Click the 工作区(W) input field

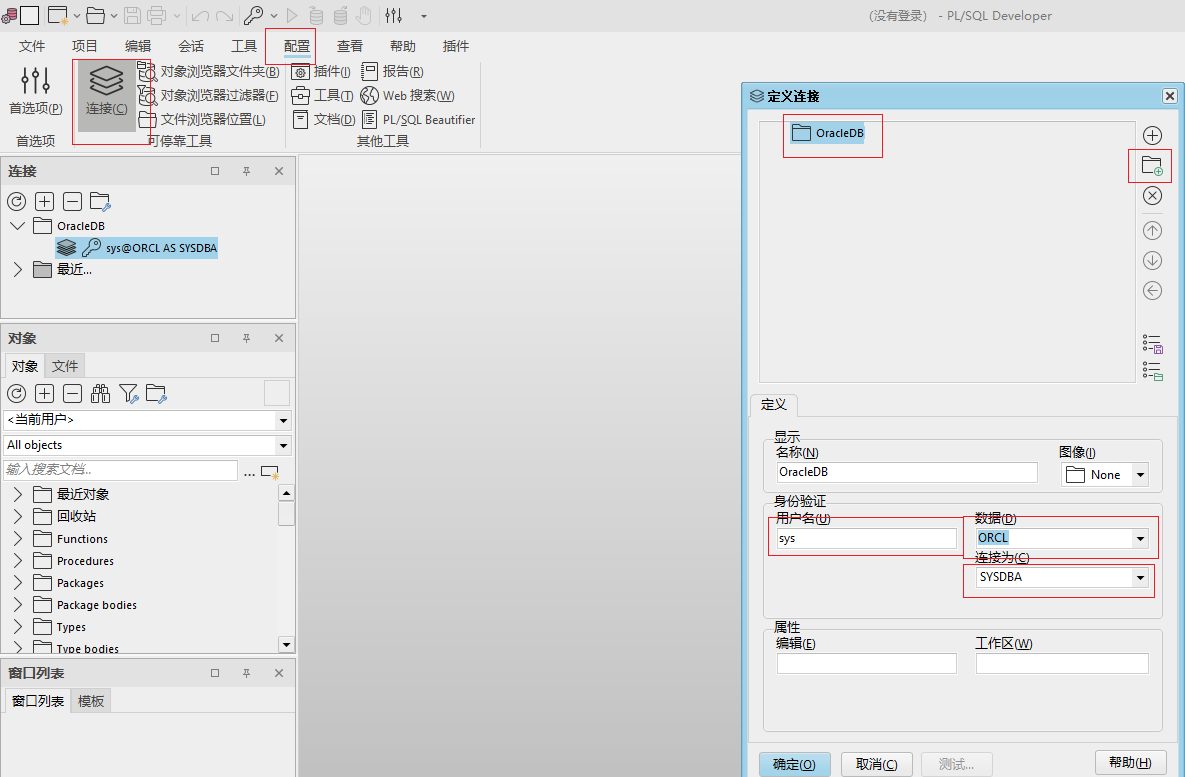click(x=1062, y=664)
